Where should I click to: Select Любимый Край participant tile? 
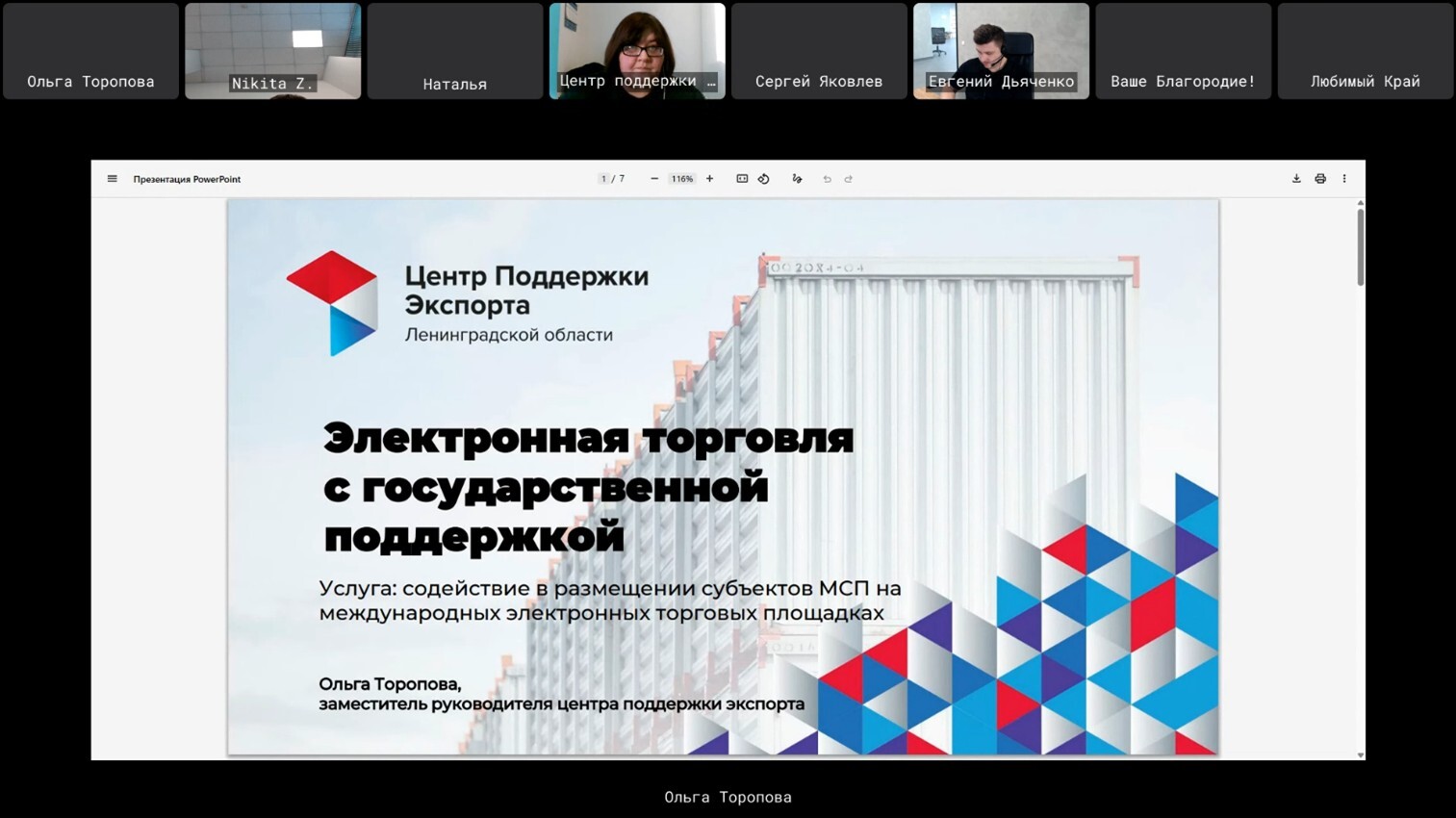pyautogui.click(x=1366, y=51)
